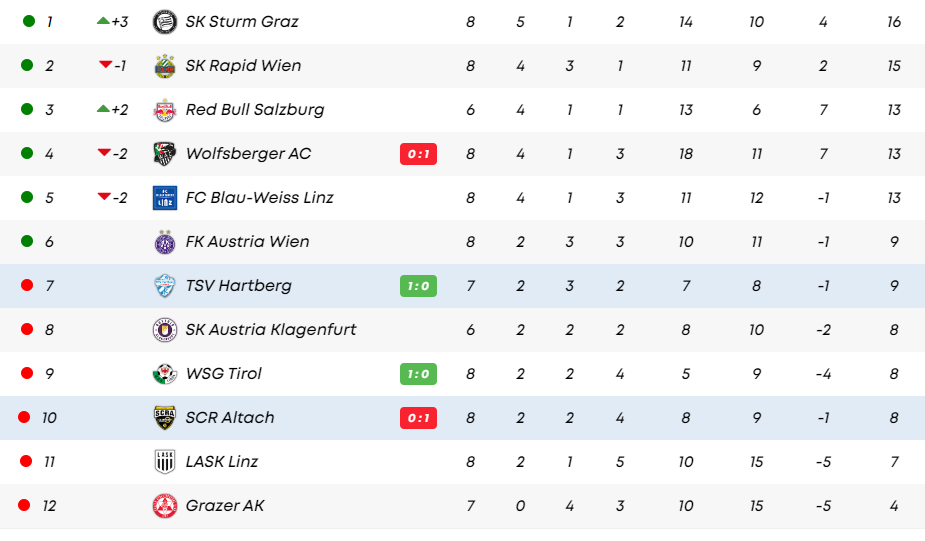
Task: Click the Wolfsberger AC wolf crest
Action: click(165, 154)
